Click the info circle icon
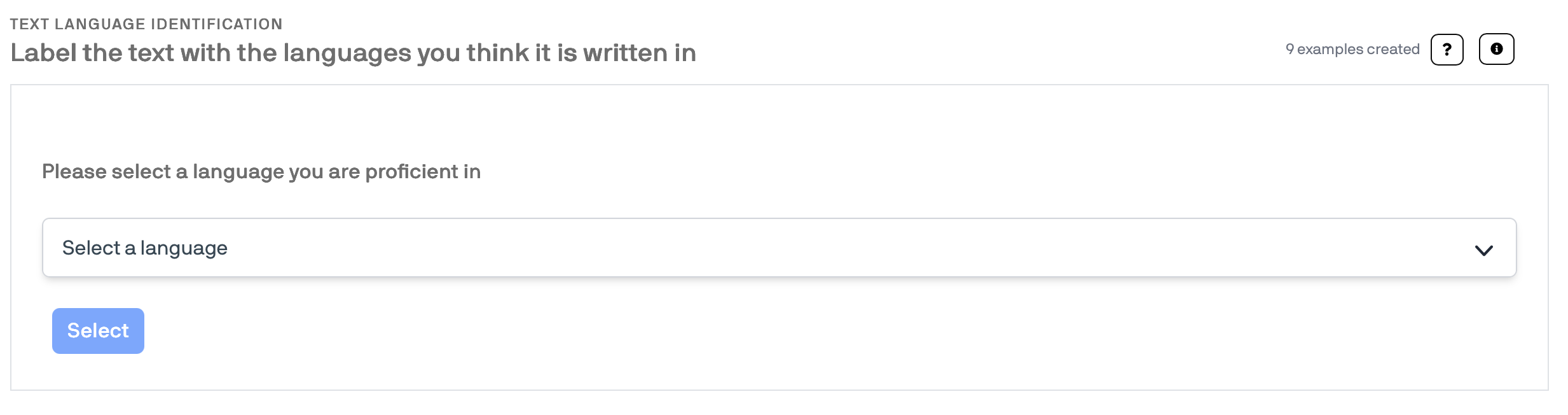This screenshot has height=415, width=1568. [1496, 50]
